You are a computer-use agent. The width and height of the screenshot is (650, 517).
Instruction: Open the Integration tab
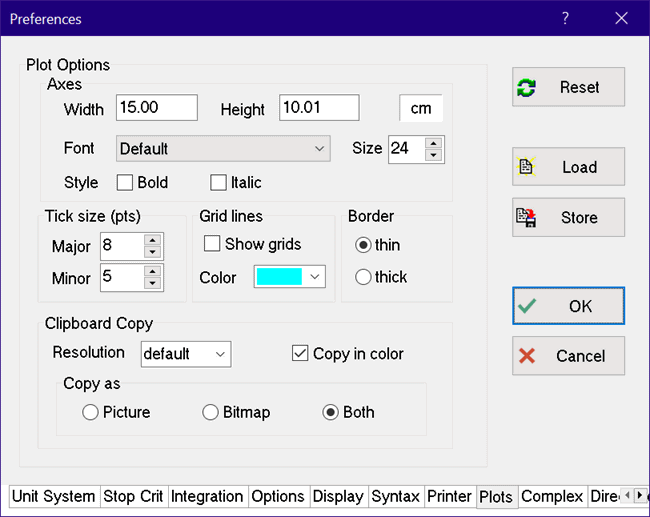[x=207, y=496]
